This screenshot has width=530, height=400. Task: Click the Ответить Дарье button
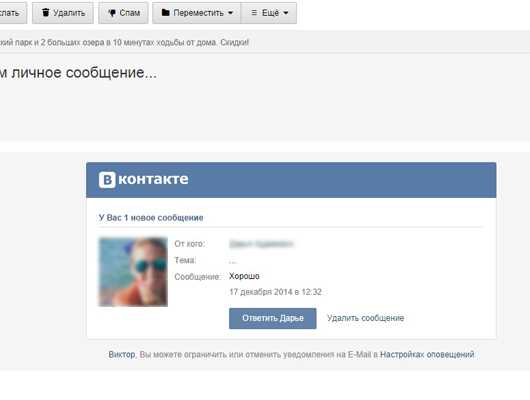click(273, 318)
